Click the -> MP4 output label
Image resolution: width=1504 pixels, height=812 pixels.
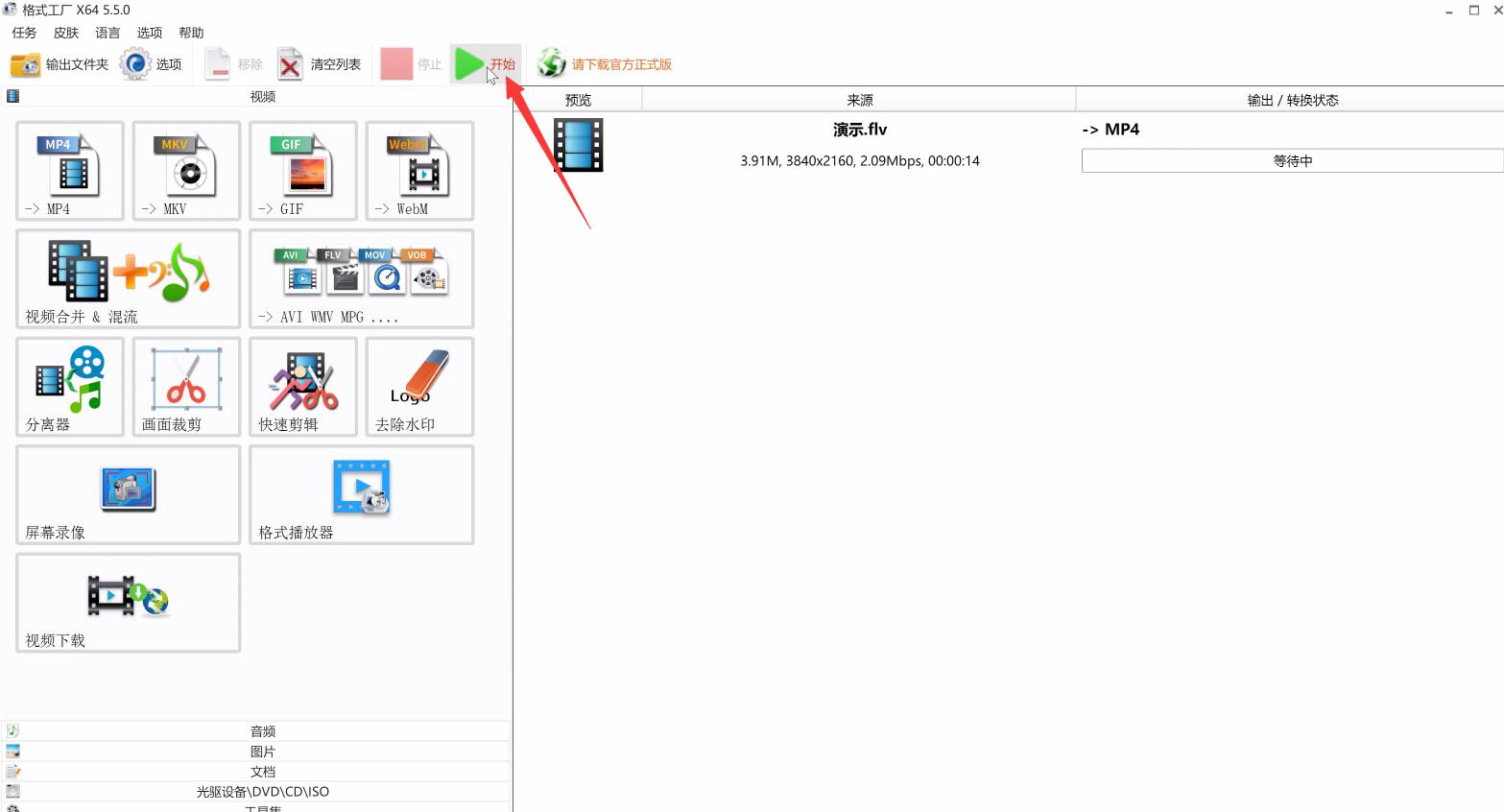point(1110,130)
